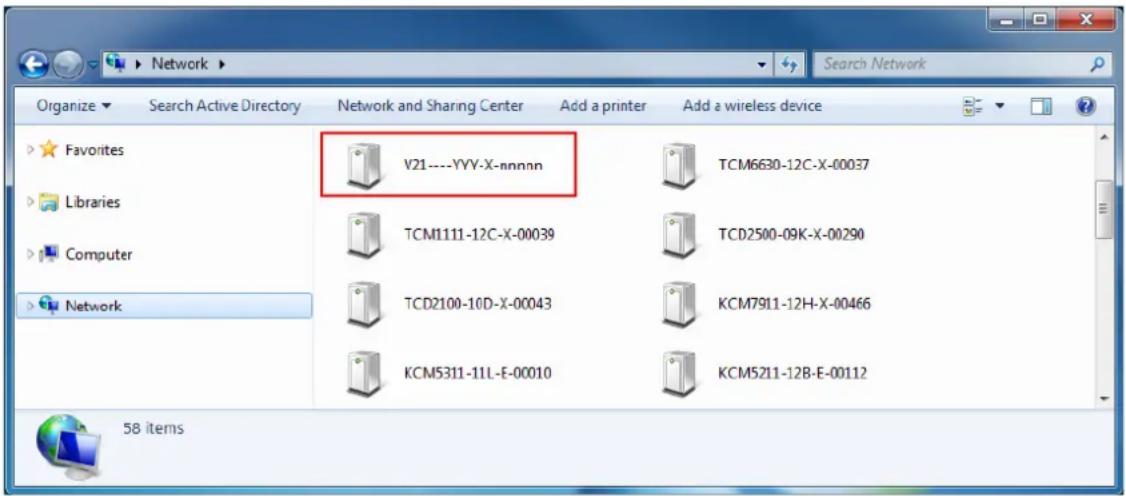
Task: Click the KCM5211-12B-E-00112 device icon
Action: (x=679, y=374)
